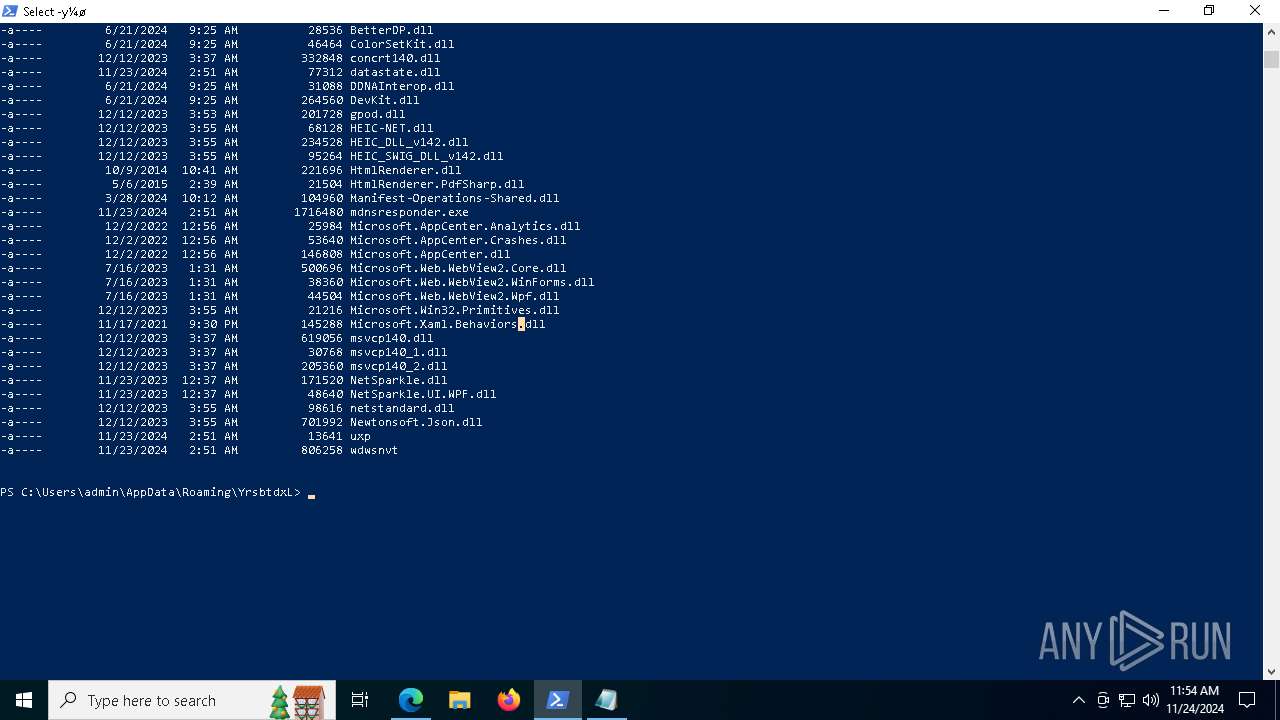Image resolution: width=1280 pixels, height=720 pixels.
Task: Click Microsoft.Web.WebView2.Wpf.dll entry
Action: 454,296
